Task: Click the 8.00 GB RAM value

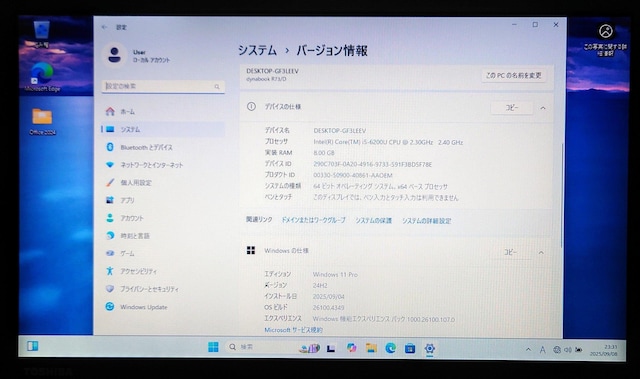Action: click(x=324, y=153)
